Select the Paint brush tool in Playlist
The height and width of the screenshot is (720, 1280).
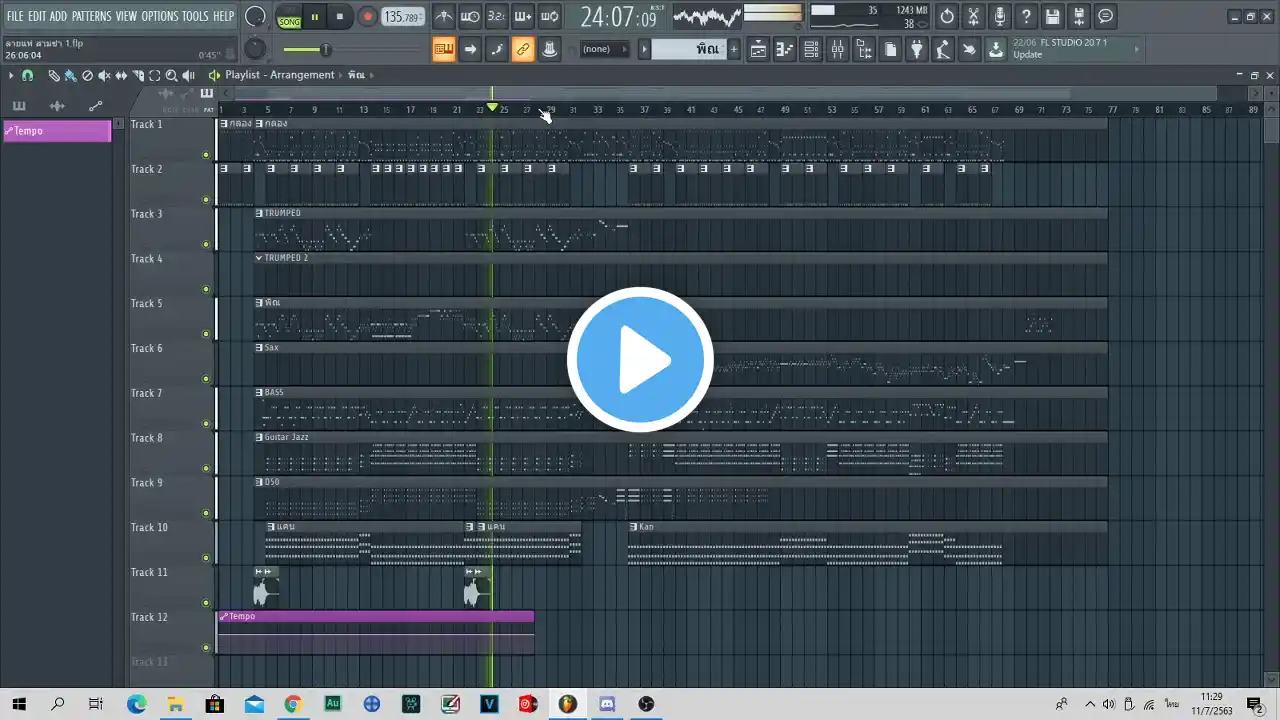coord(70,76)
